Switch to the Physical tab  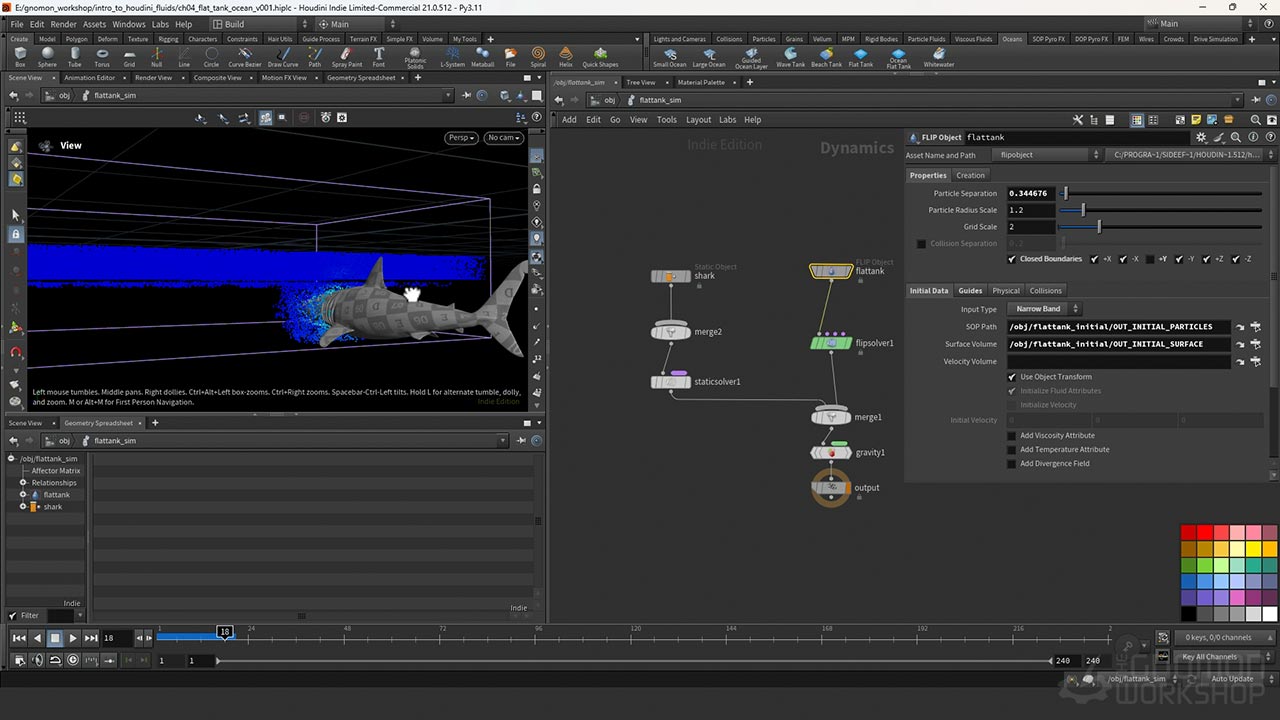tap(1005, 291)
